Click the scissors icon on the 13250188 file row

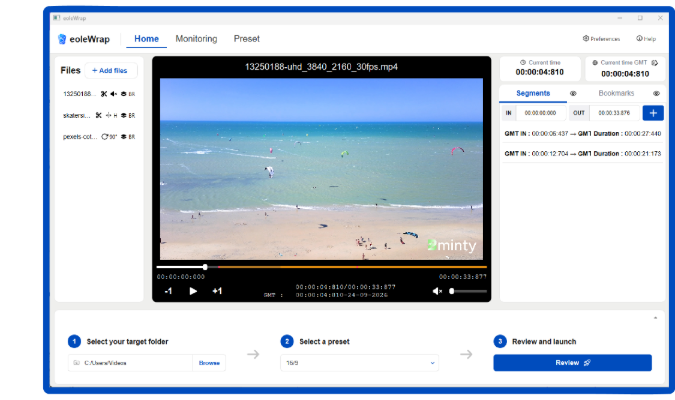click(x=104, y=94)
